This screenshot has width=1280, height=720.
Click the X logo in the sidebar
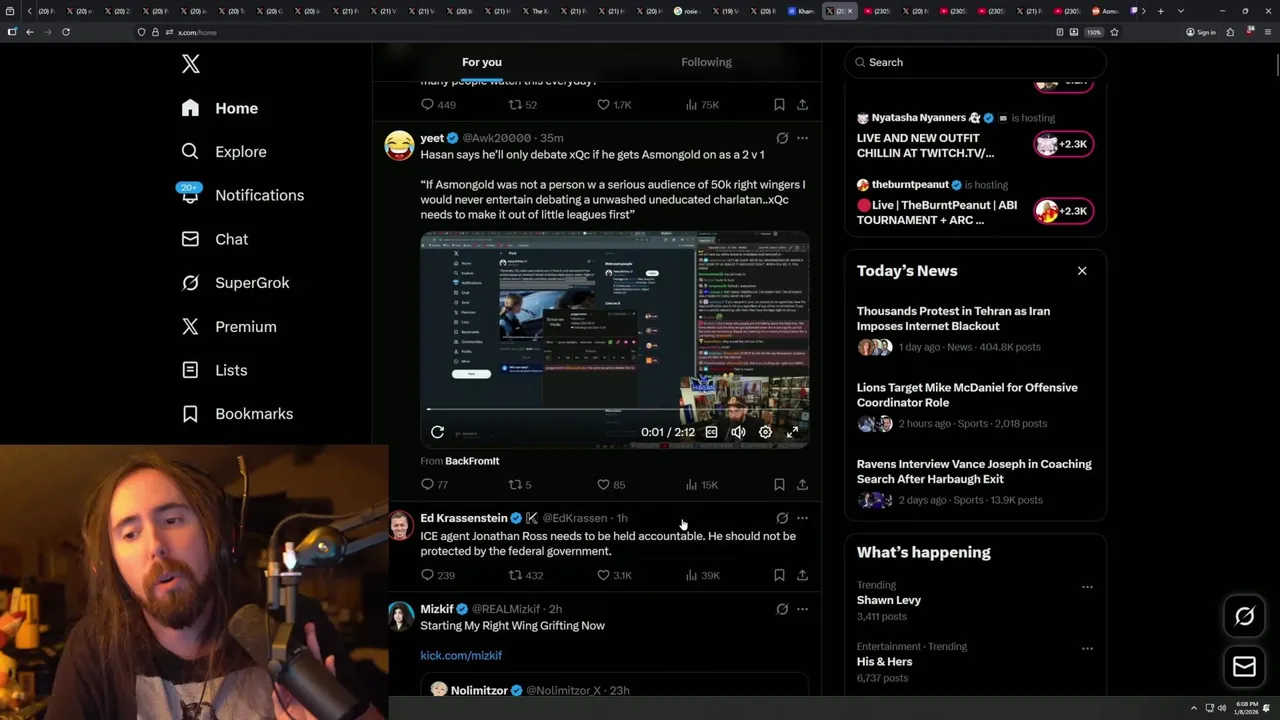coord(190,64)
